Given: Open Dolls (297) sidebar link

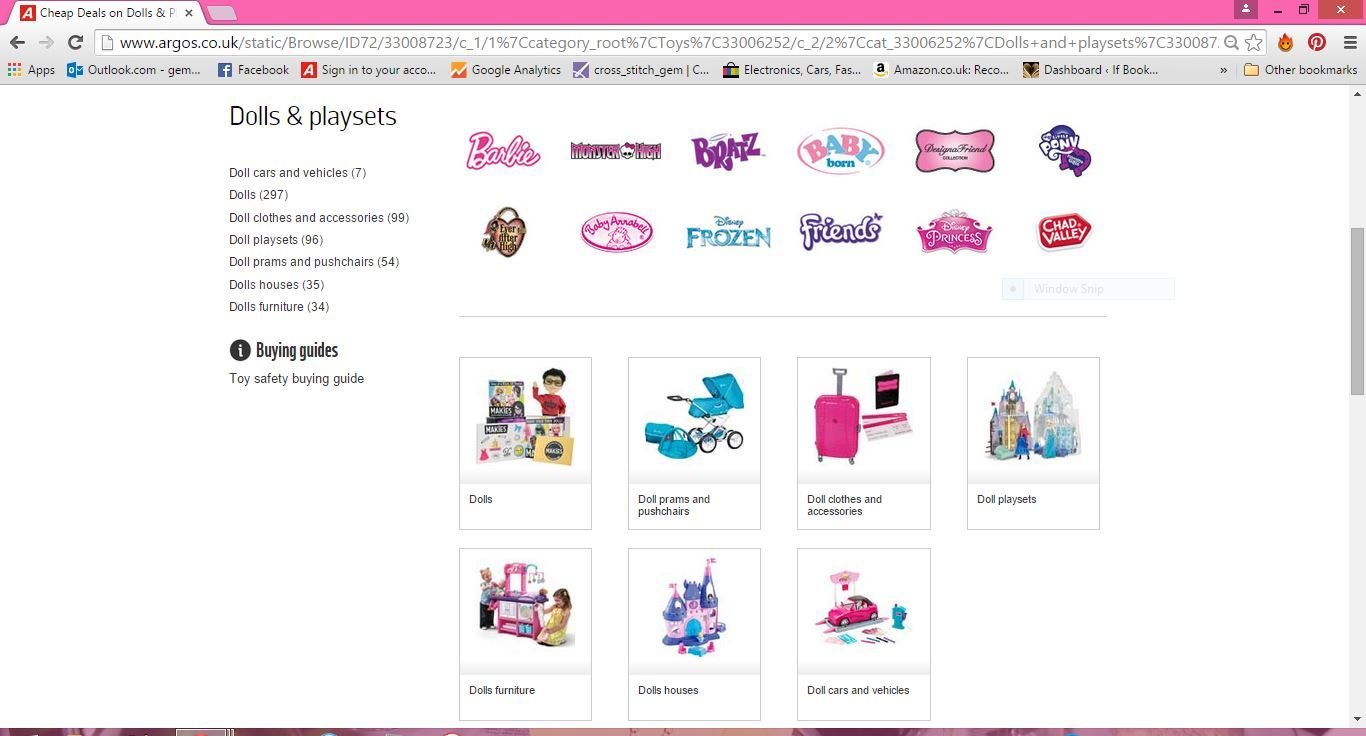Looking at the screenshot, I should click(x=258, y=195).
